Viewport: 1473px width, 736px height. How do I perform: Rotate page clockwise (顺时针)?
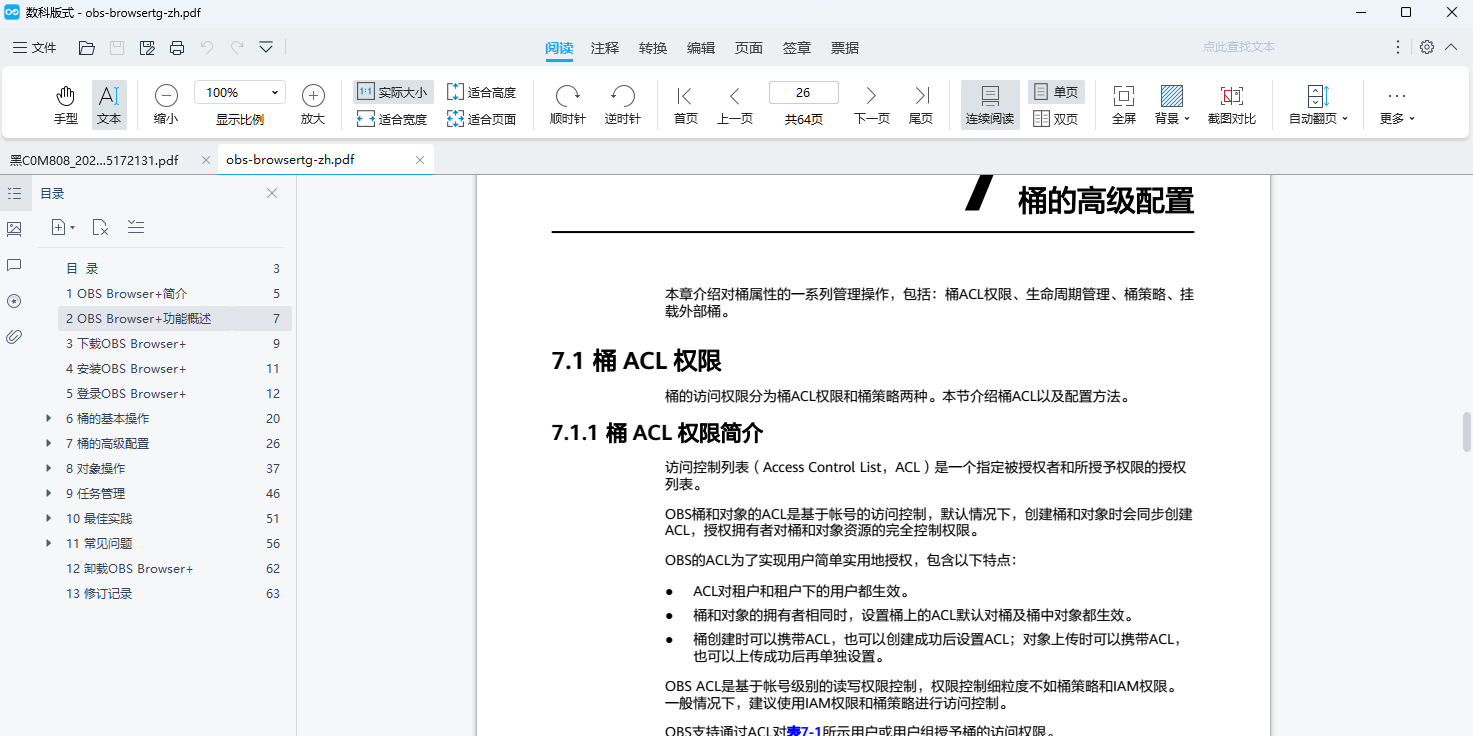[568, 105]
